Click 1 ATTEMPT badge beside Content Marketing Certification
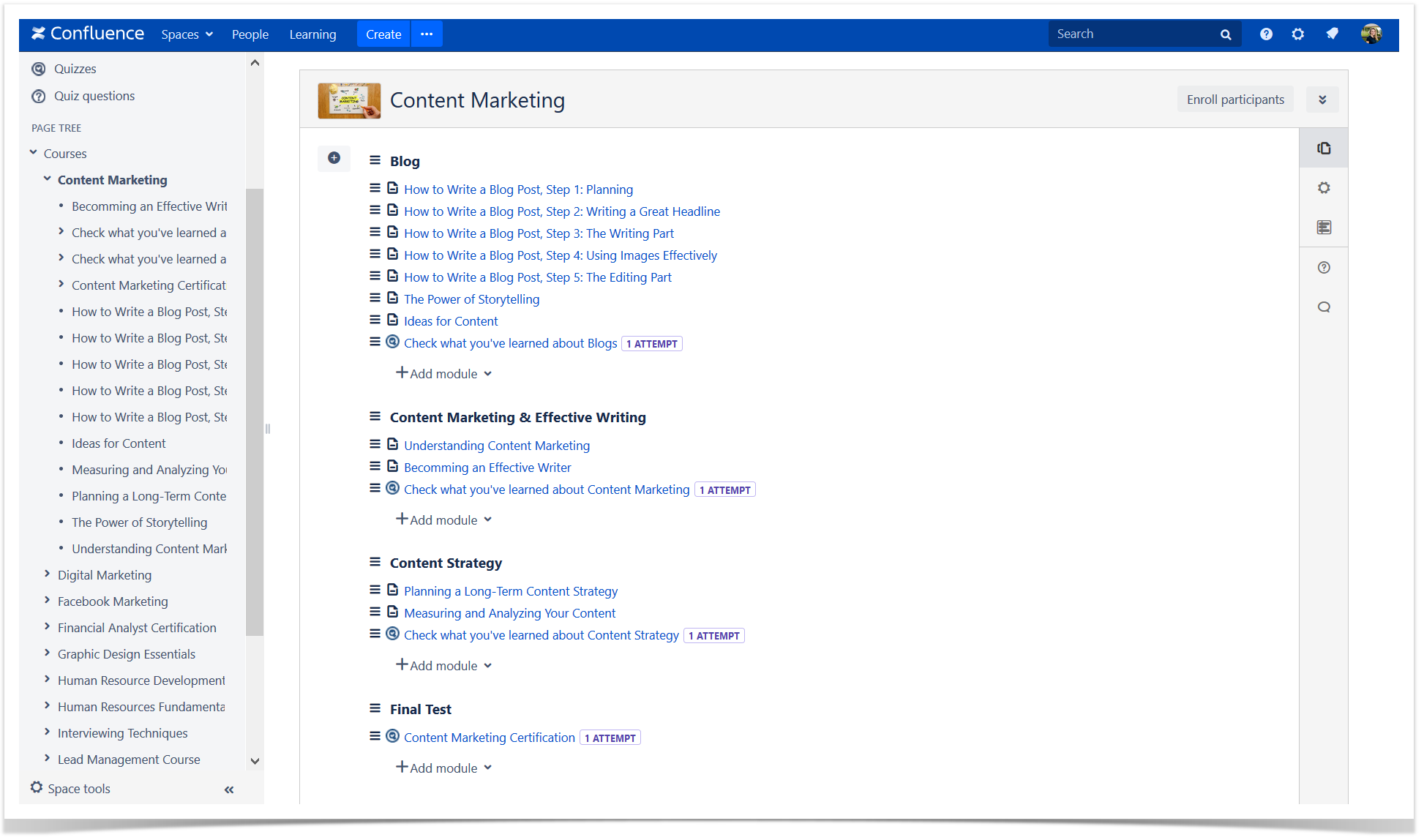Screen dimensions: 1424x840 pyautogui.click(x=610, y=738)
